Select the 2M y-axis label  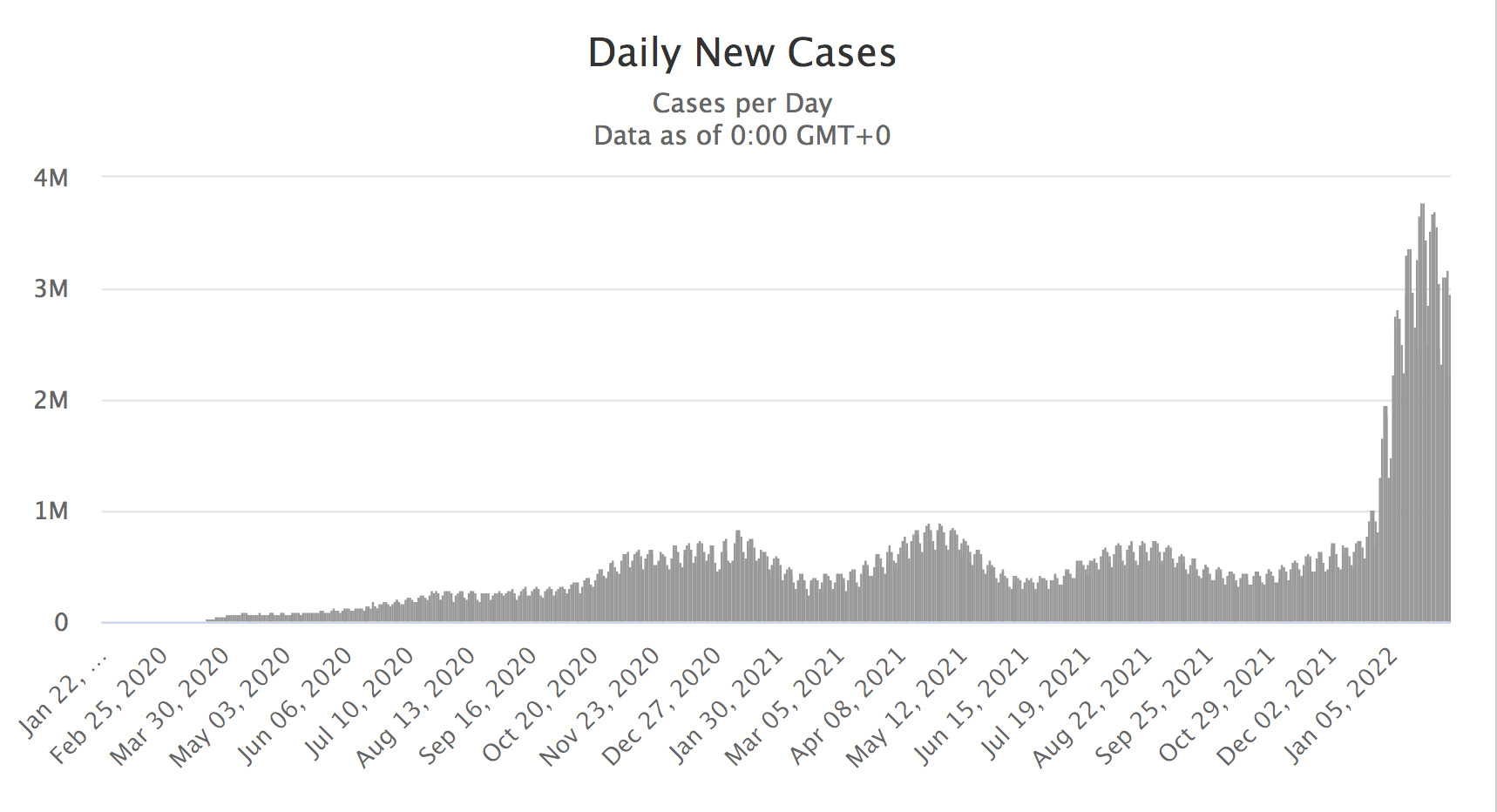click(x=51, y=401)
